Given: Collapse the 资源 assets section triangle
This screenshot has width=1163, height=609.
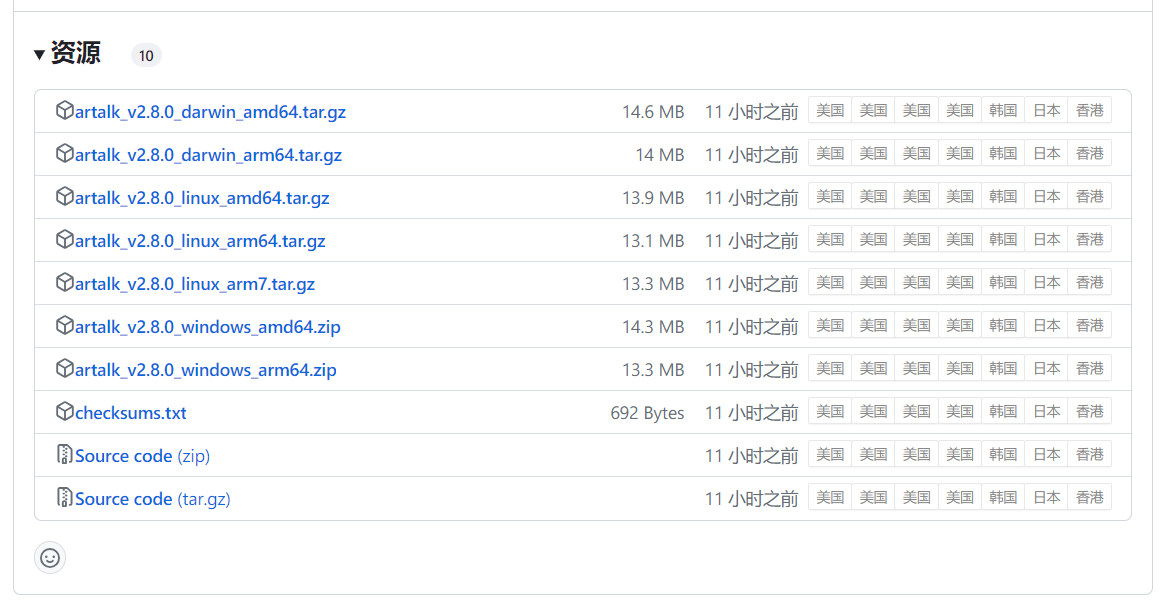Looking at the screenshot, I should (x=39, y=55).
